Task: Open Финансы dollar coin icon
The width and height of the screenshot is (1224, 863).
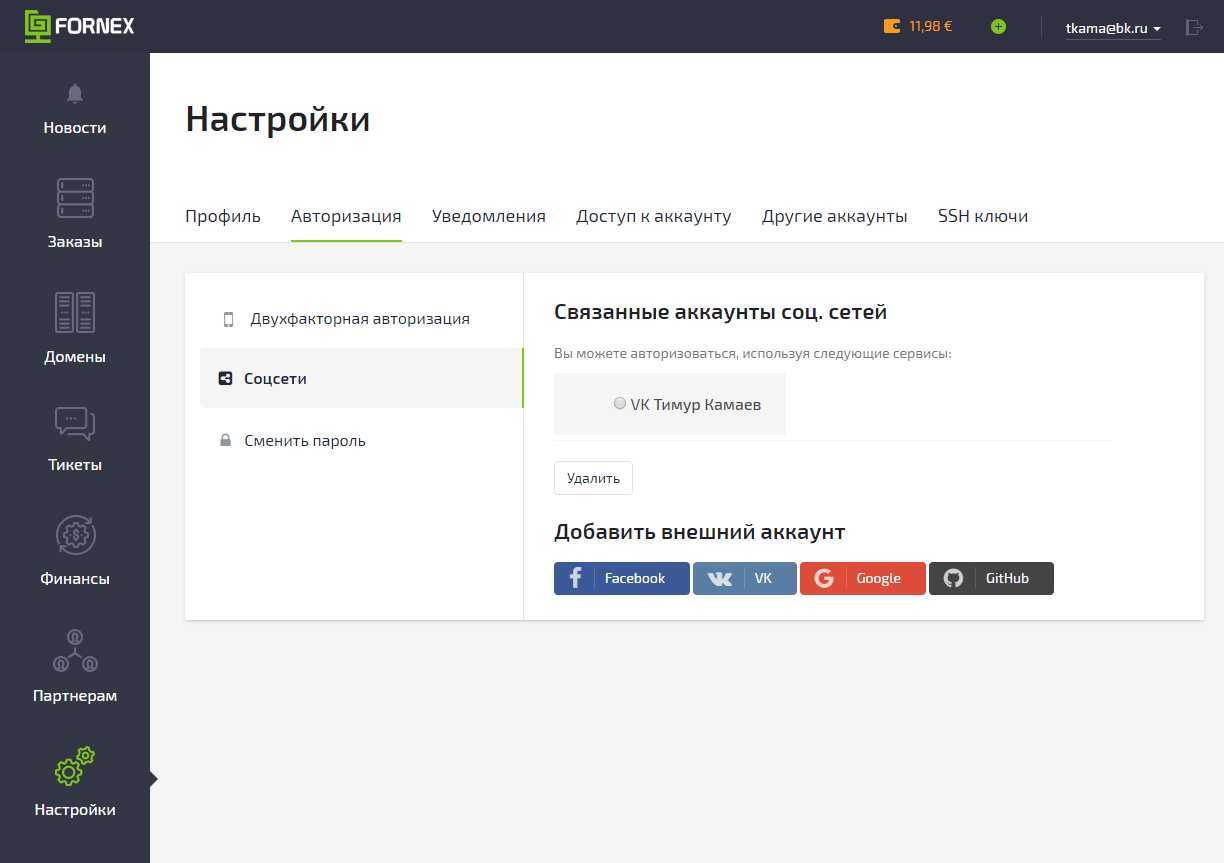Action: click(x=75, y=535)
